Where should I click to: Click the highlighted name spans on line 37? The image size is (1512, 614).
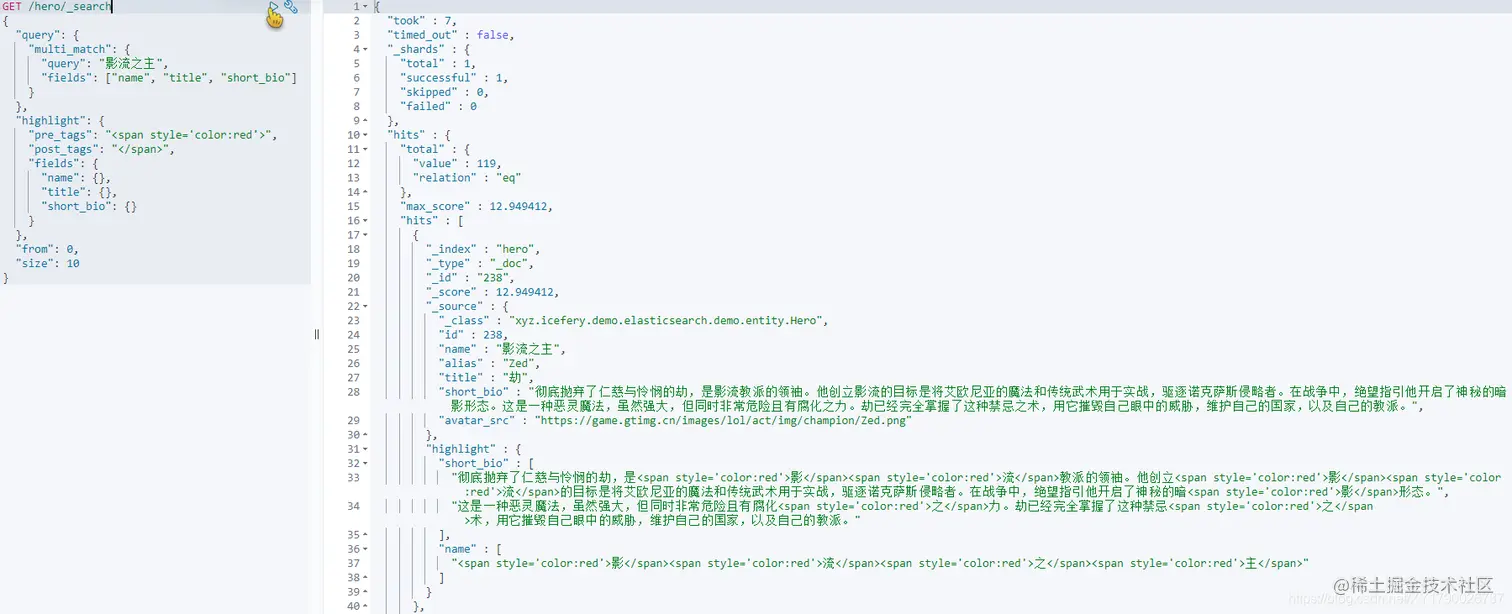point(880,563)
